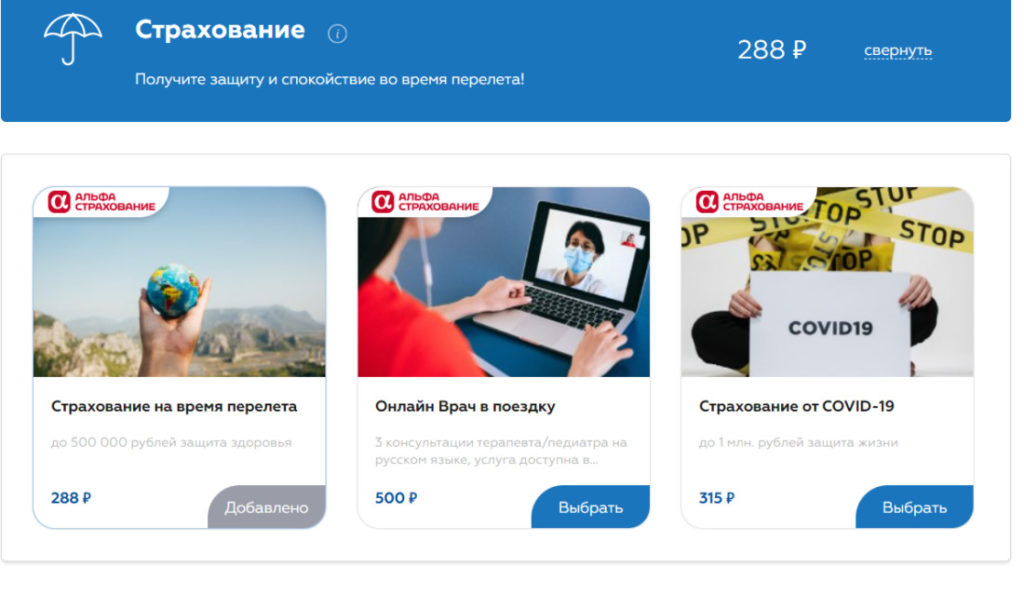This screenshot has width=1024, height=608.
Task: Collapse the section via свернуть link
Action: point(898,50)
